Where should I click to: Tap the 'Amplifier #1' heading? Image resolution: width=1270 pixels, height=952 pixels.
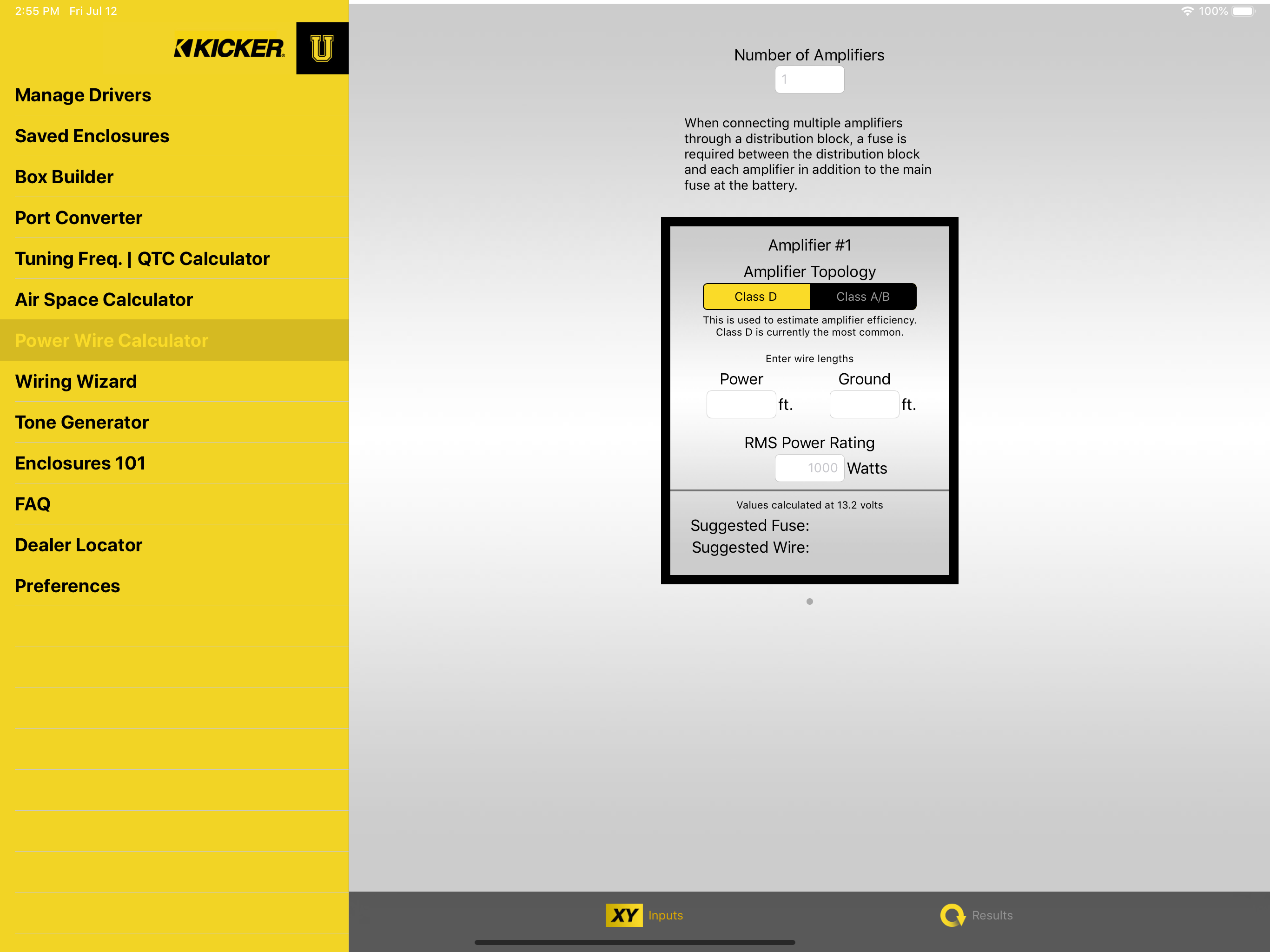pos(809,245)
